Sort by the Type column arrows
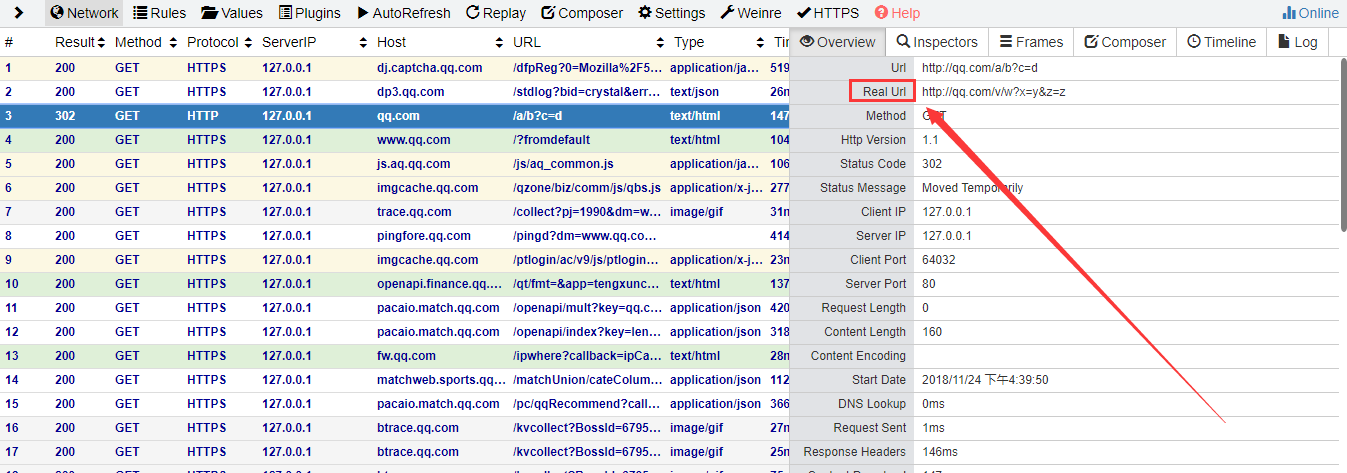1347x473 pixels. coord(759,42)
